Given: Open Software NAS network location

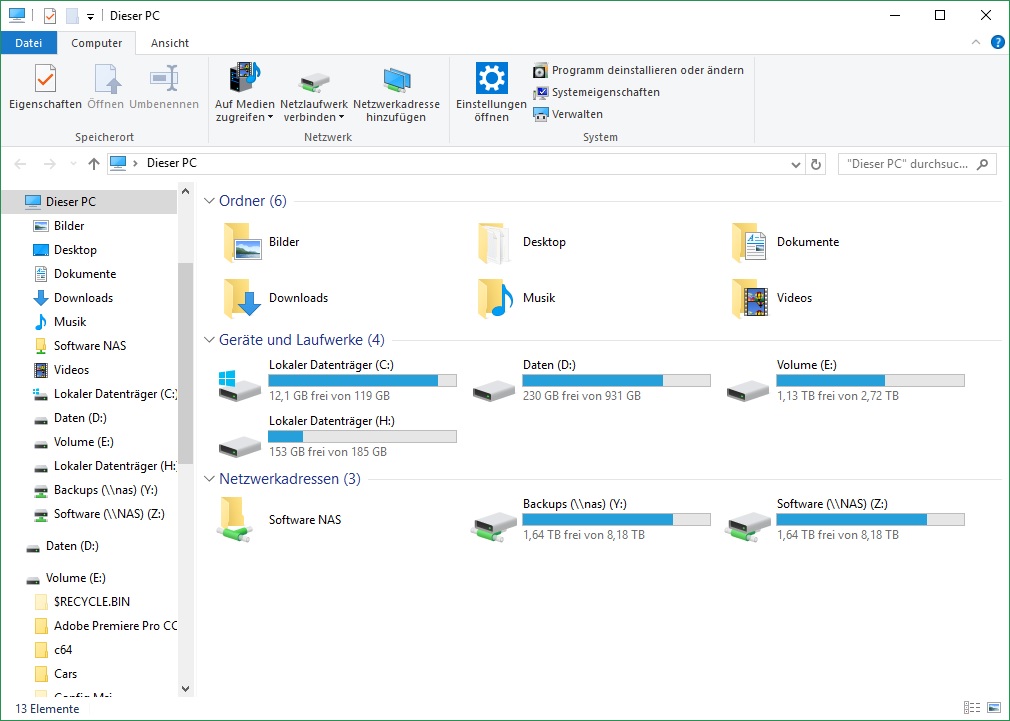Looking at the screenshot, I should pos(279,520).
